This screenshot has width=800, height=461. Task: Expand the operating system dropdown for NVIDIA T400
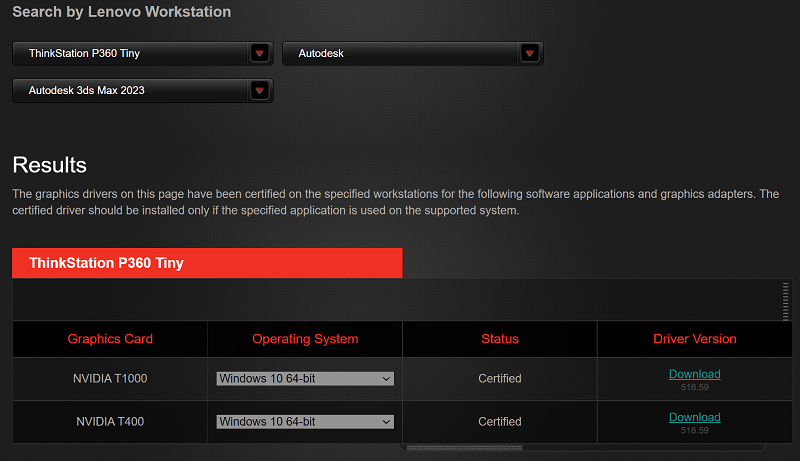click(x=305, y=422)
